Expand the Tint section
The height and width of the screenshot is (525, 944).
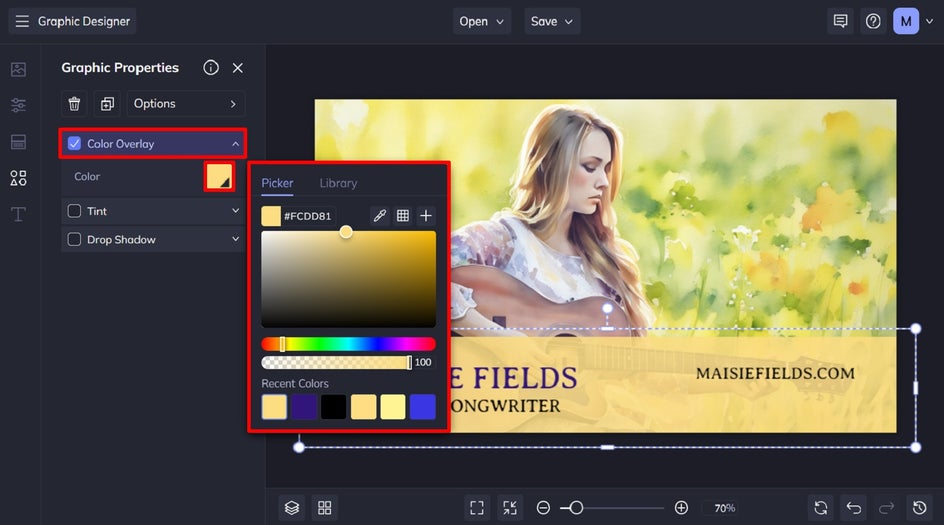[x=235, y=211]
